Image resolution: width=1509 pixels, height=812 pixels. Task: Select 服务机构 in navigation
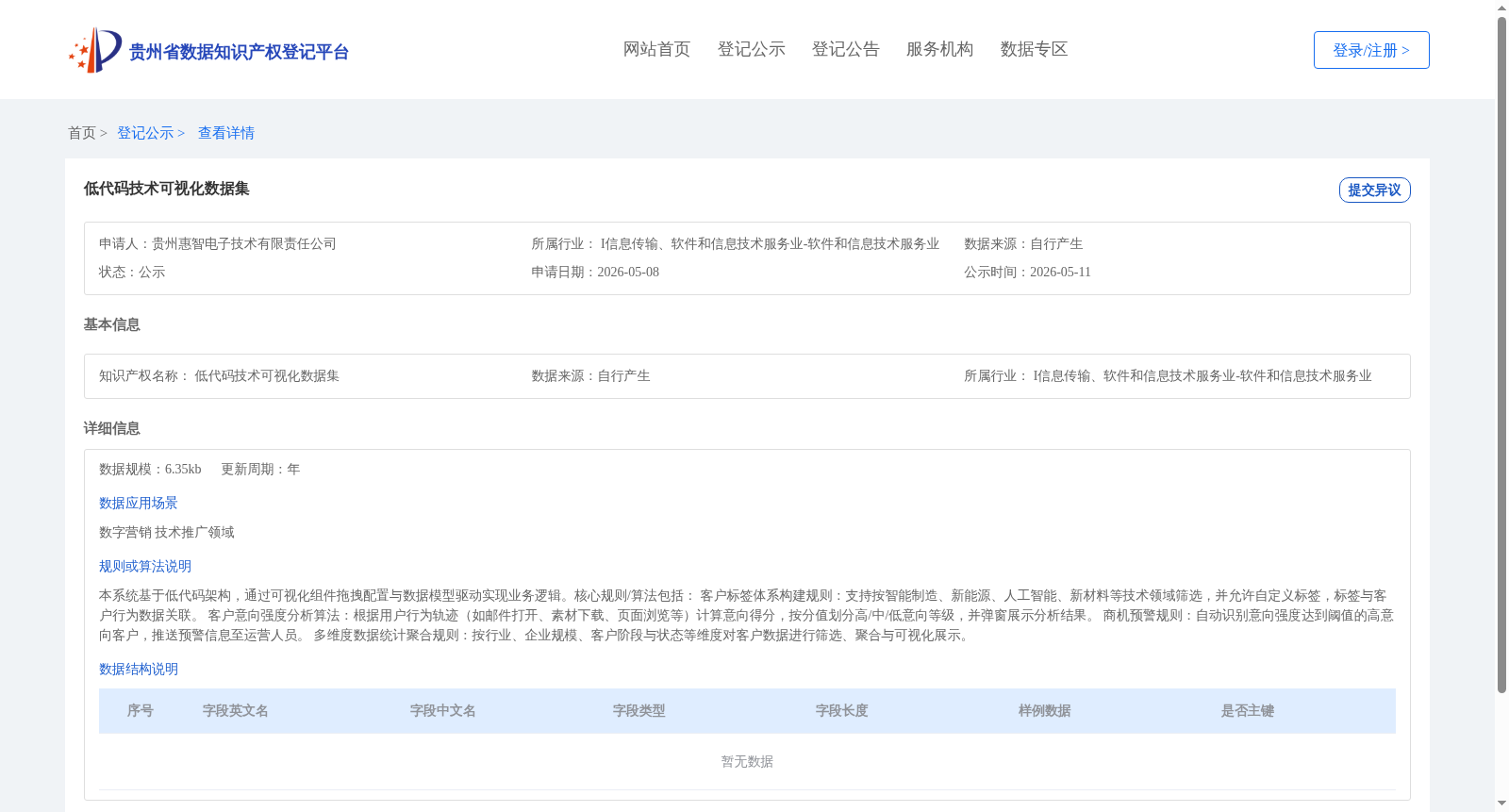click(x=939, y=49)
